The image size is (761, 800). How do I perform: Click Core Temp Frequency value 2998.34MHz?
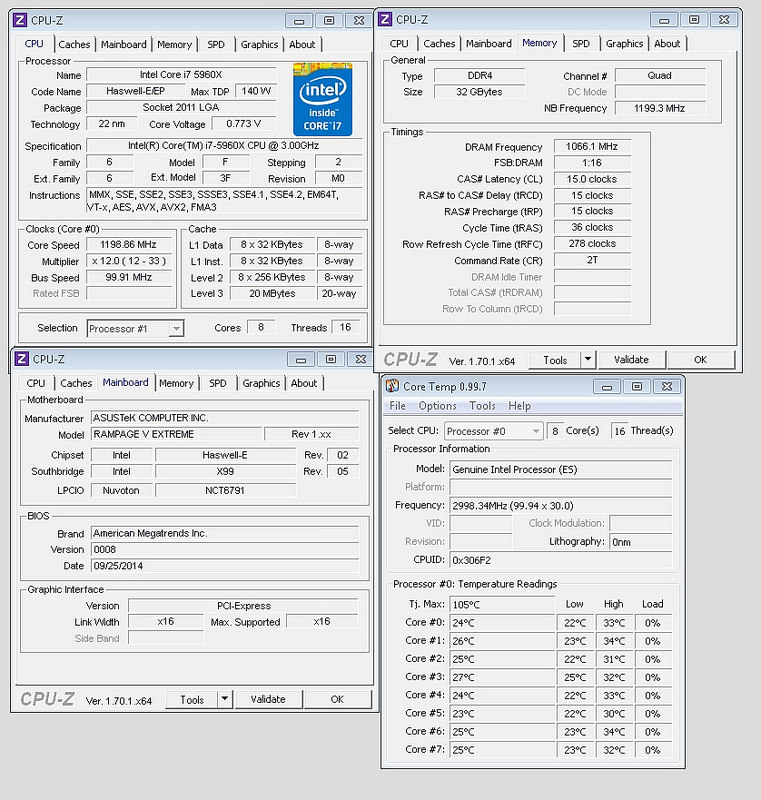[561, 506]
